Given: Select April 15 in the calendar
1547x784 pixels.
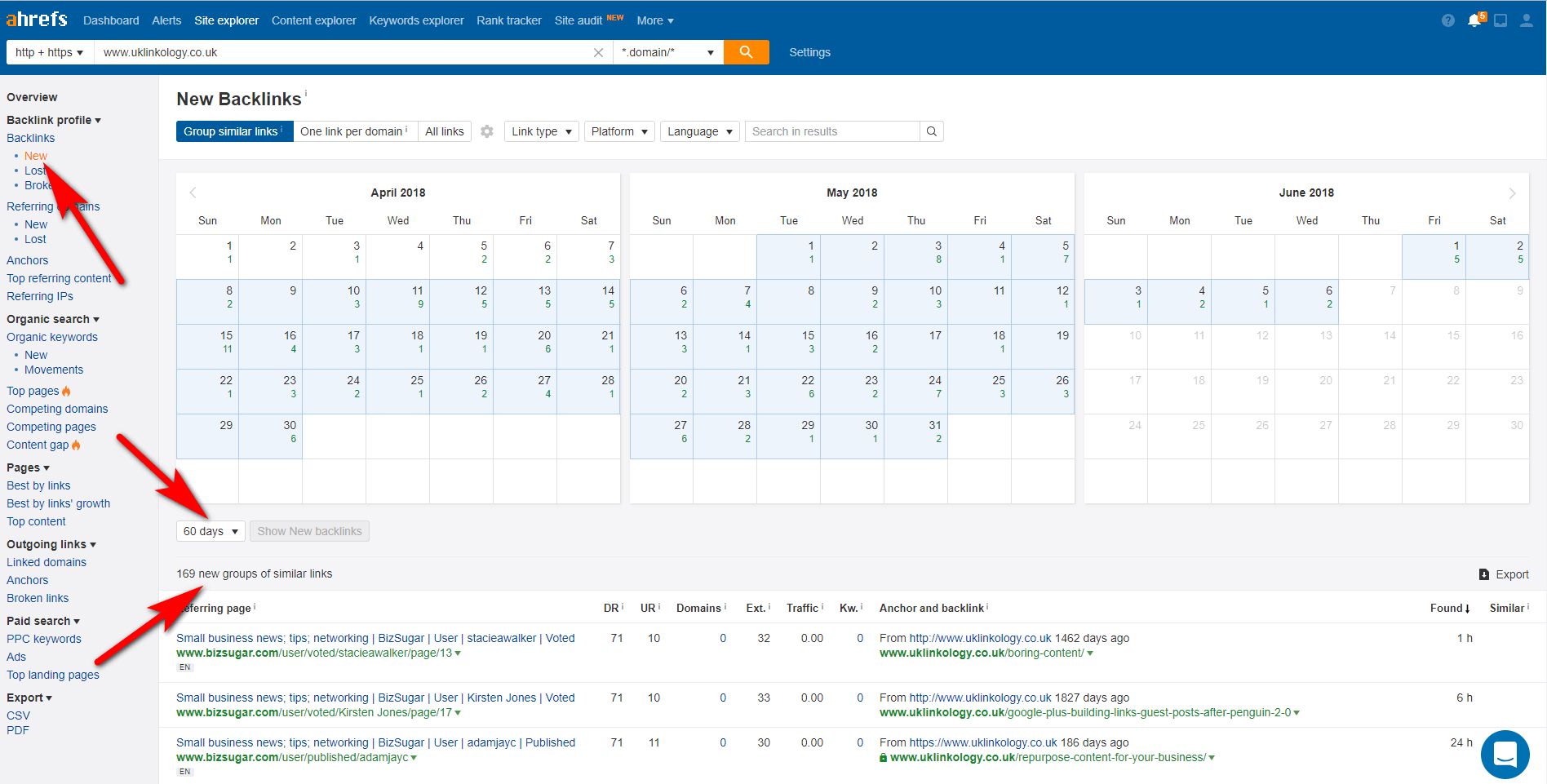Looking at the screenshot, I should [x=207, y=347].
